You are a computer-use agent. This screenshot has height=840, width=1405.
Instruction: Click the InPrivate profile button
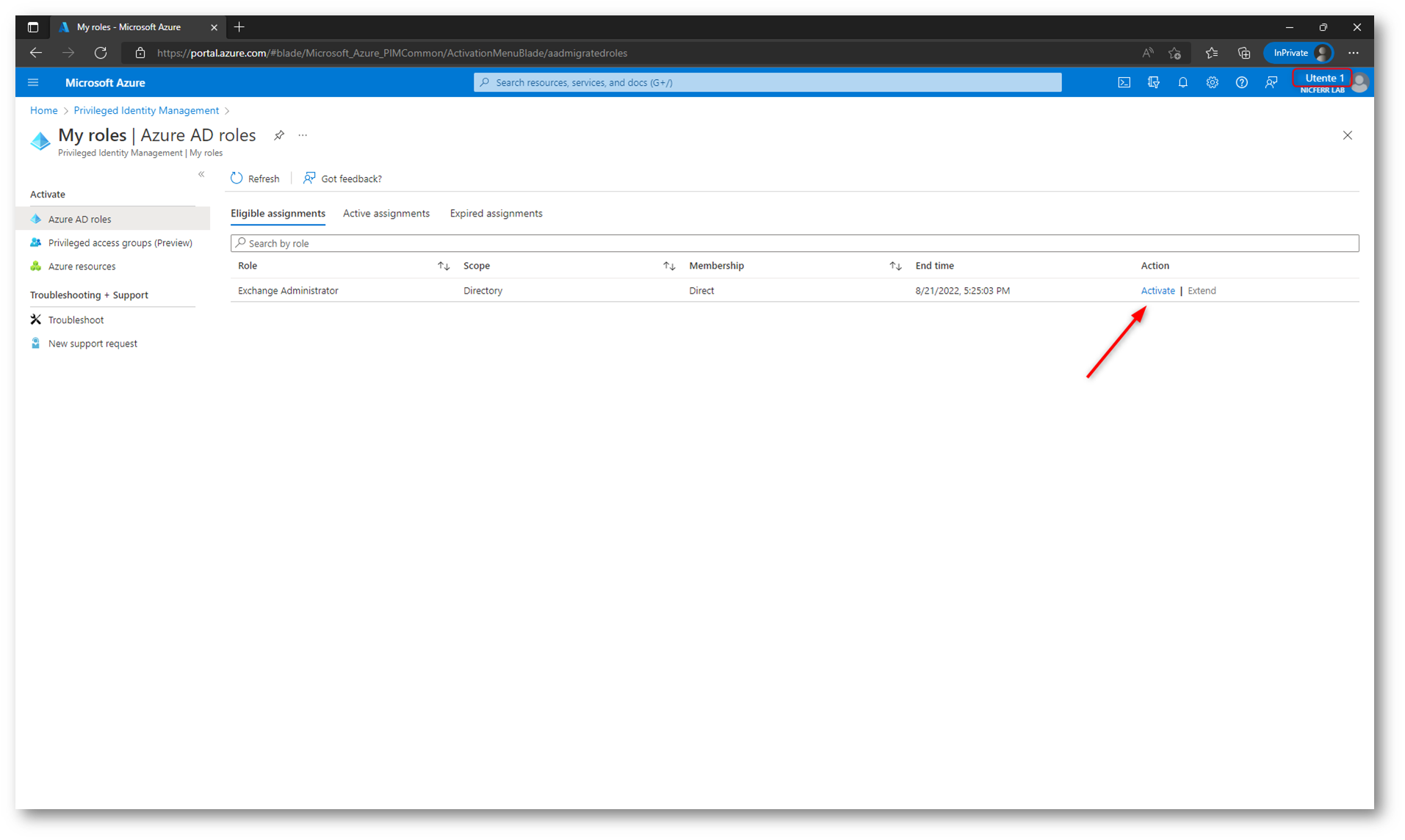coord(1299,53)
